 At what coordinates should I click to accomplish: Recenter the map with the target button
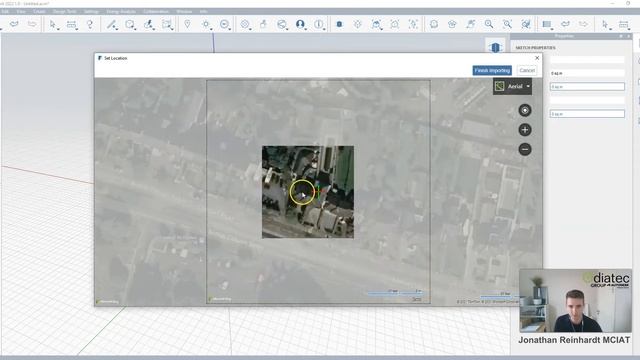(x=525, y=110)
